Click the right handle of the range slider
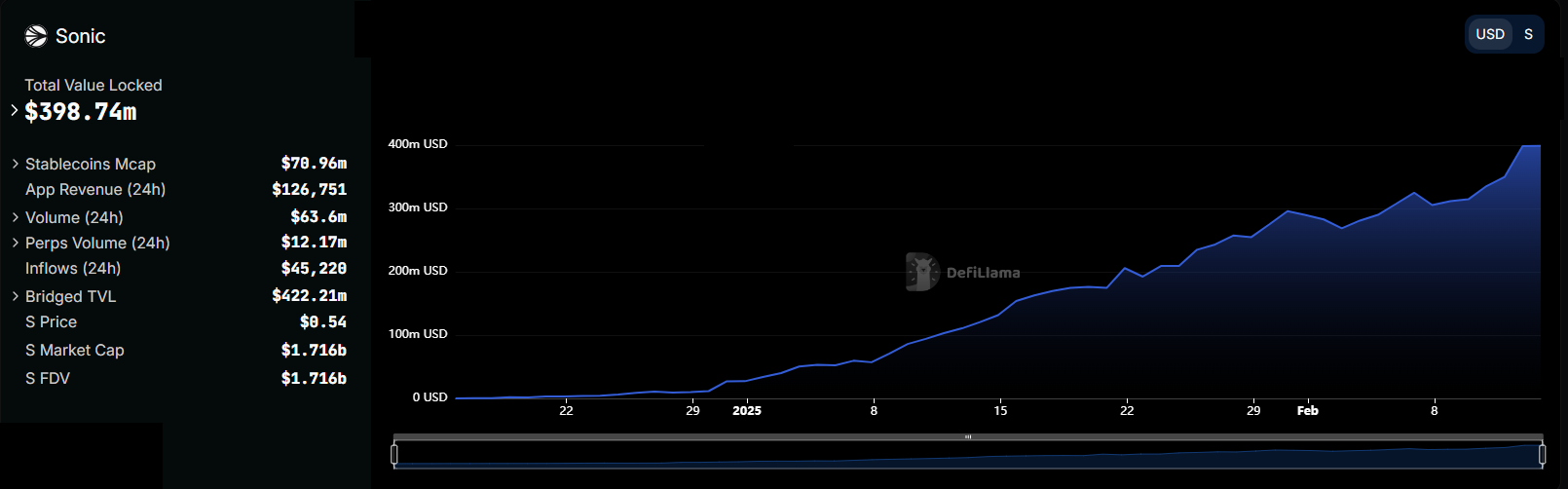Screen dimensions: 1568x489 [x=1542, y=454]
